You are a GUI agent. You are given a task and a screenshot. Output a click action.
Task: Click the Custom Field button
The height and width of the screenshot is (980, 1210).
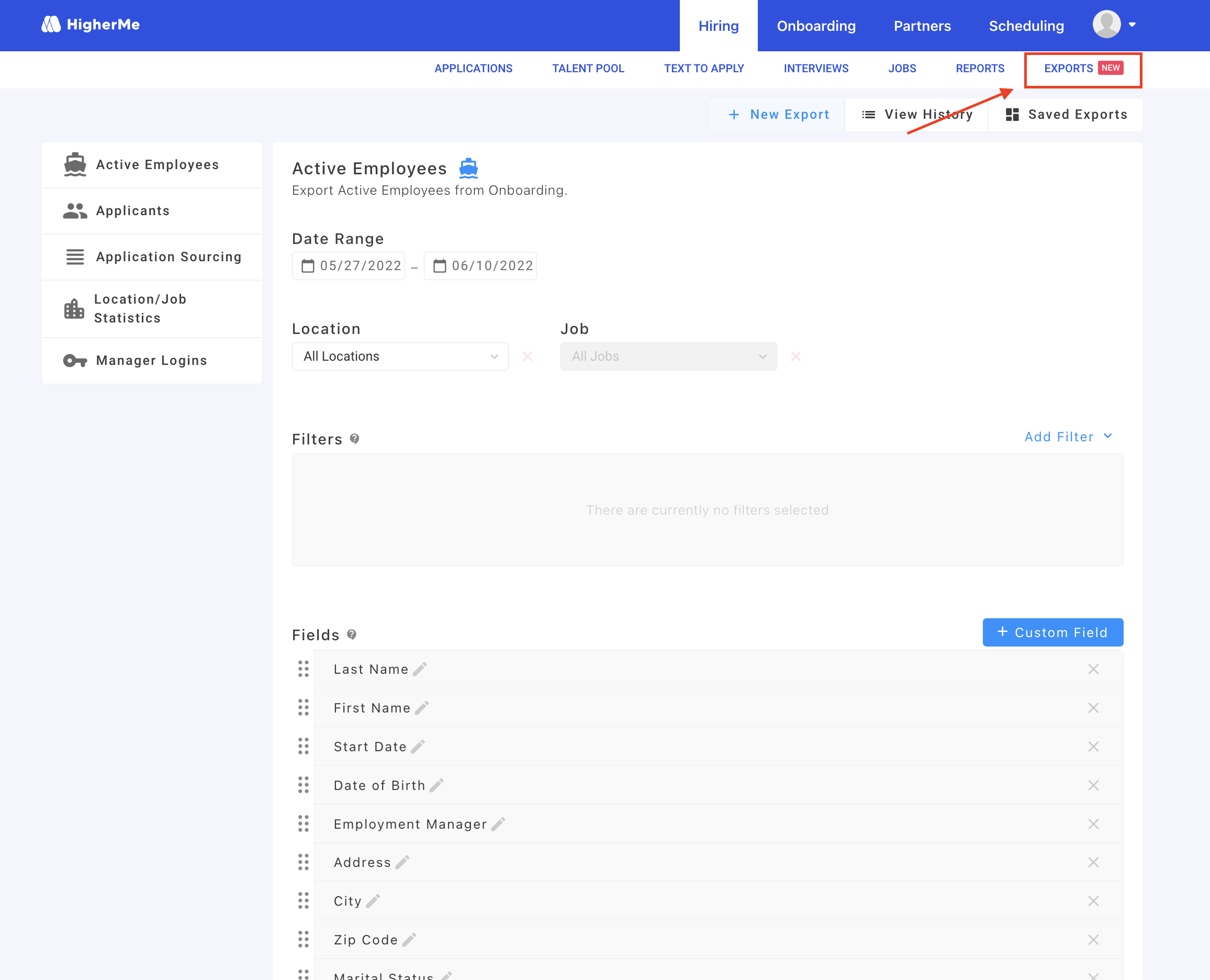(x=1052, y=632)
